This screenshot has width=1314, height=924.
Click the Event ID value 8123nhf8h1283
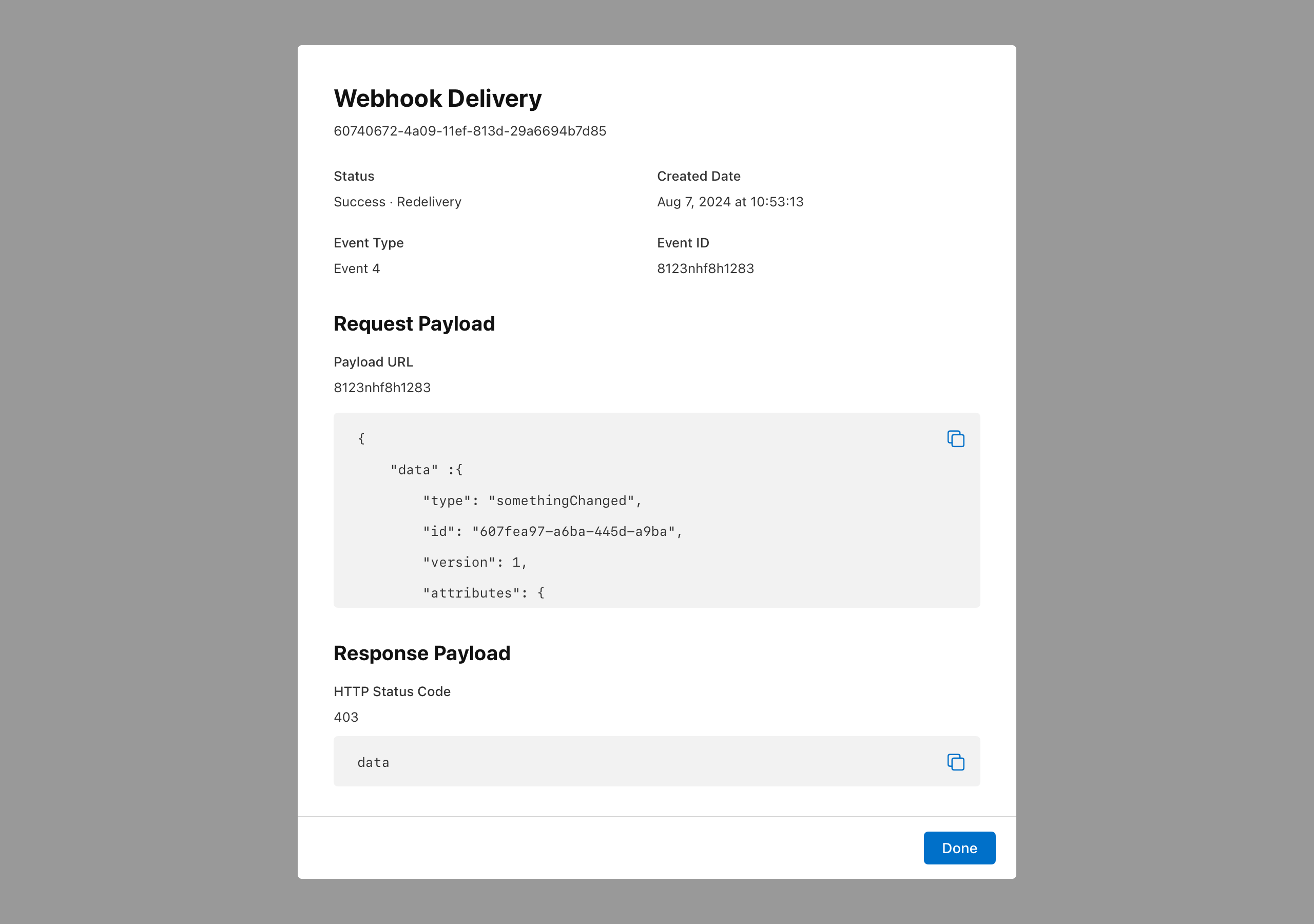coord(705,268)
